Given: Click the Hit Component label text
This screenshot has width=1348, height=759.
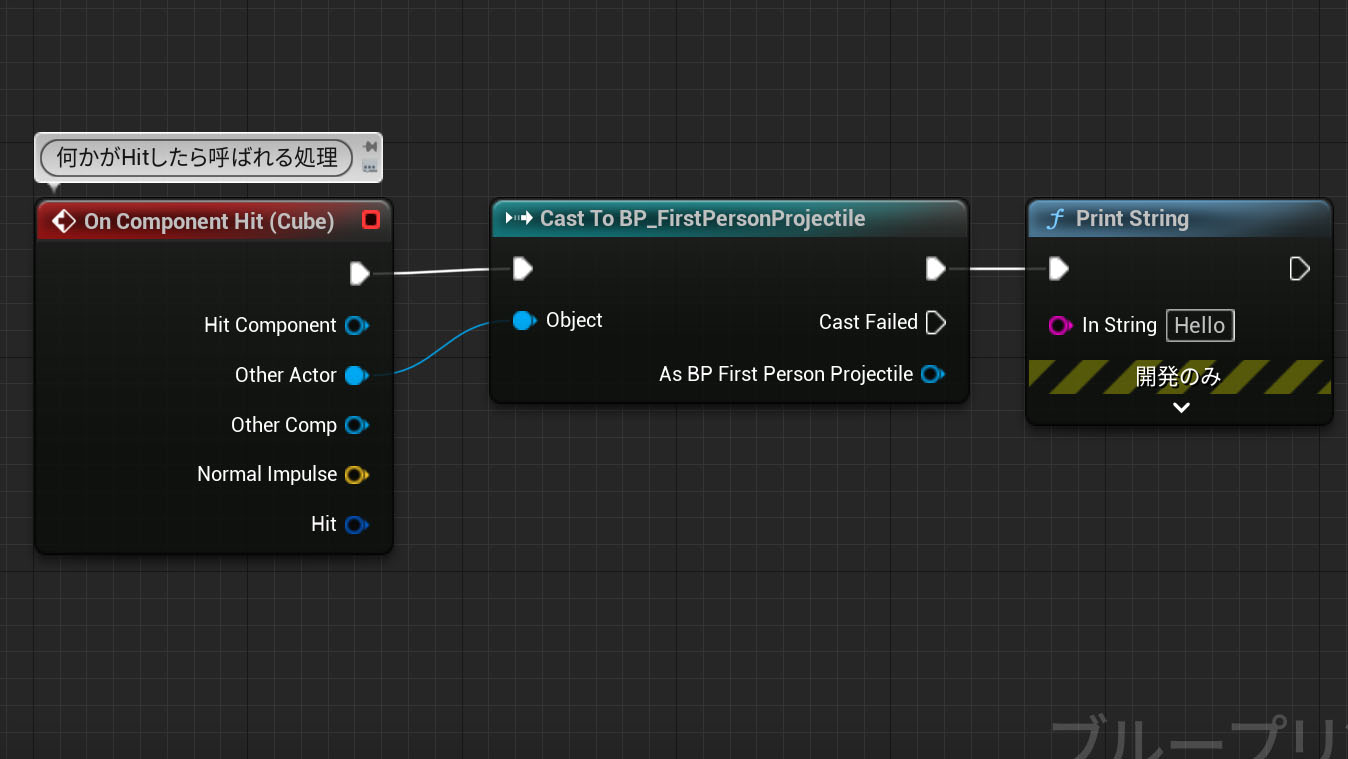Looking at the screenshot, I should [270, 325].
